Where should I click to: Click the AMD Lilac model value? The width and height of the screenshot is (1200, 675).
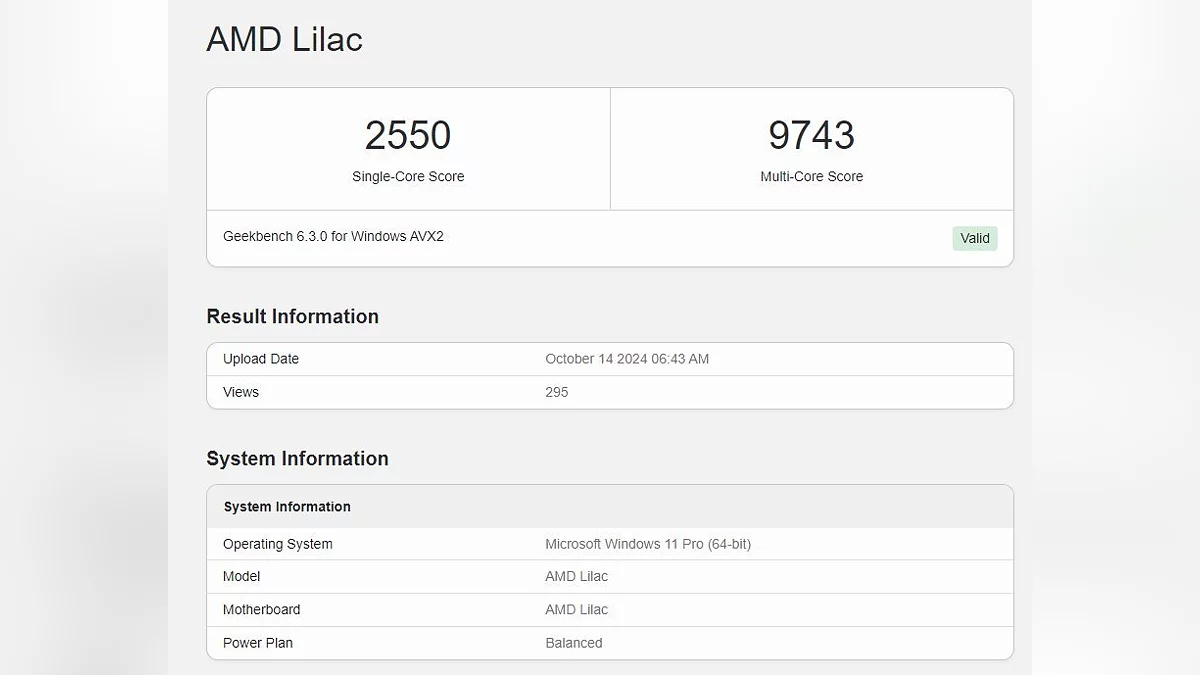pos(576,576)
